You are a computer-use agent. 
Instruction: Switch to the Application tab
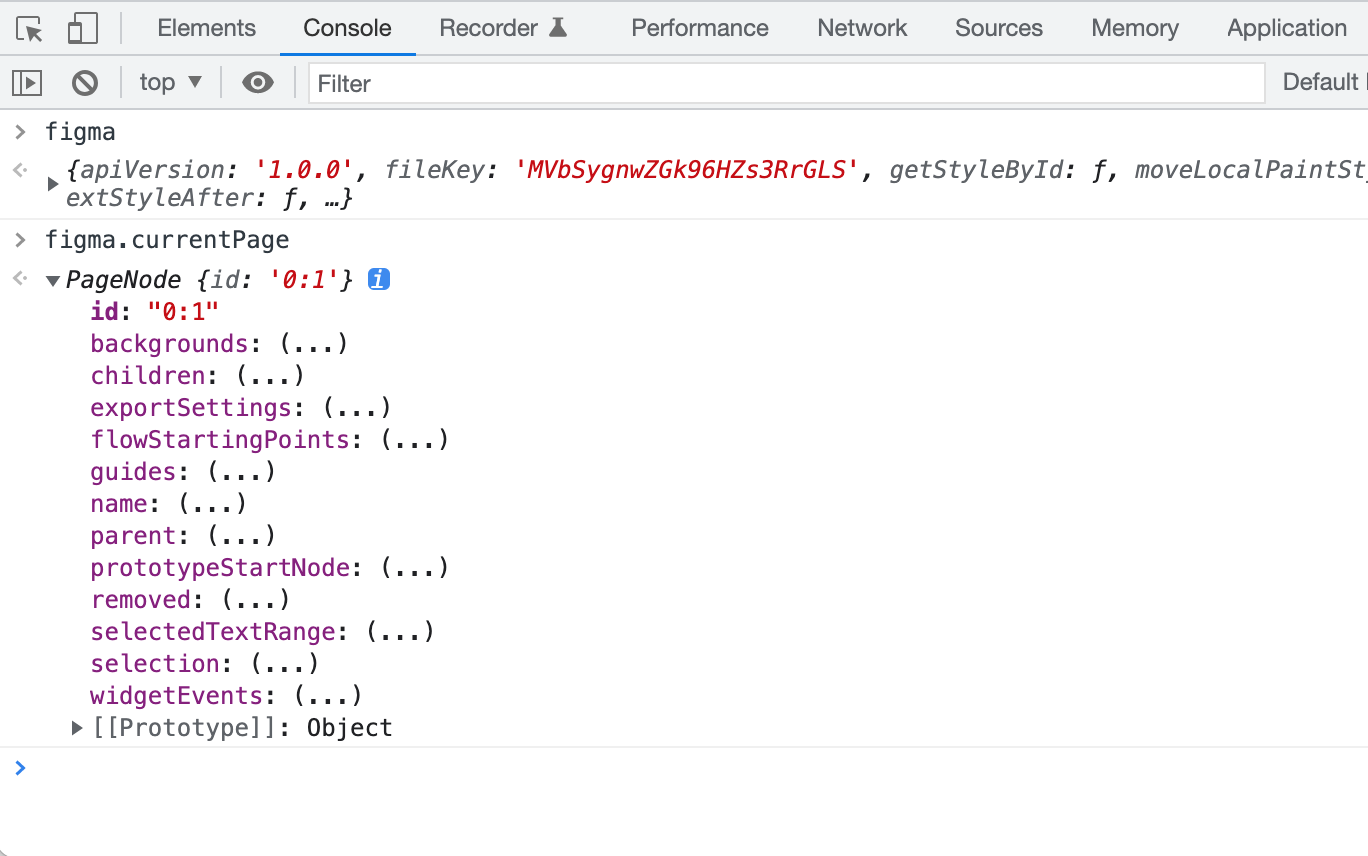tap(1287, 28)
